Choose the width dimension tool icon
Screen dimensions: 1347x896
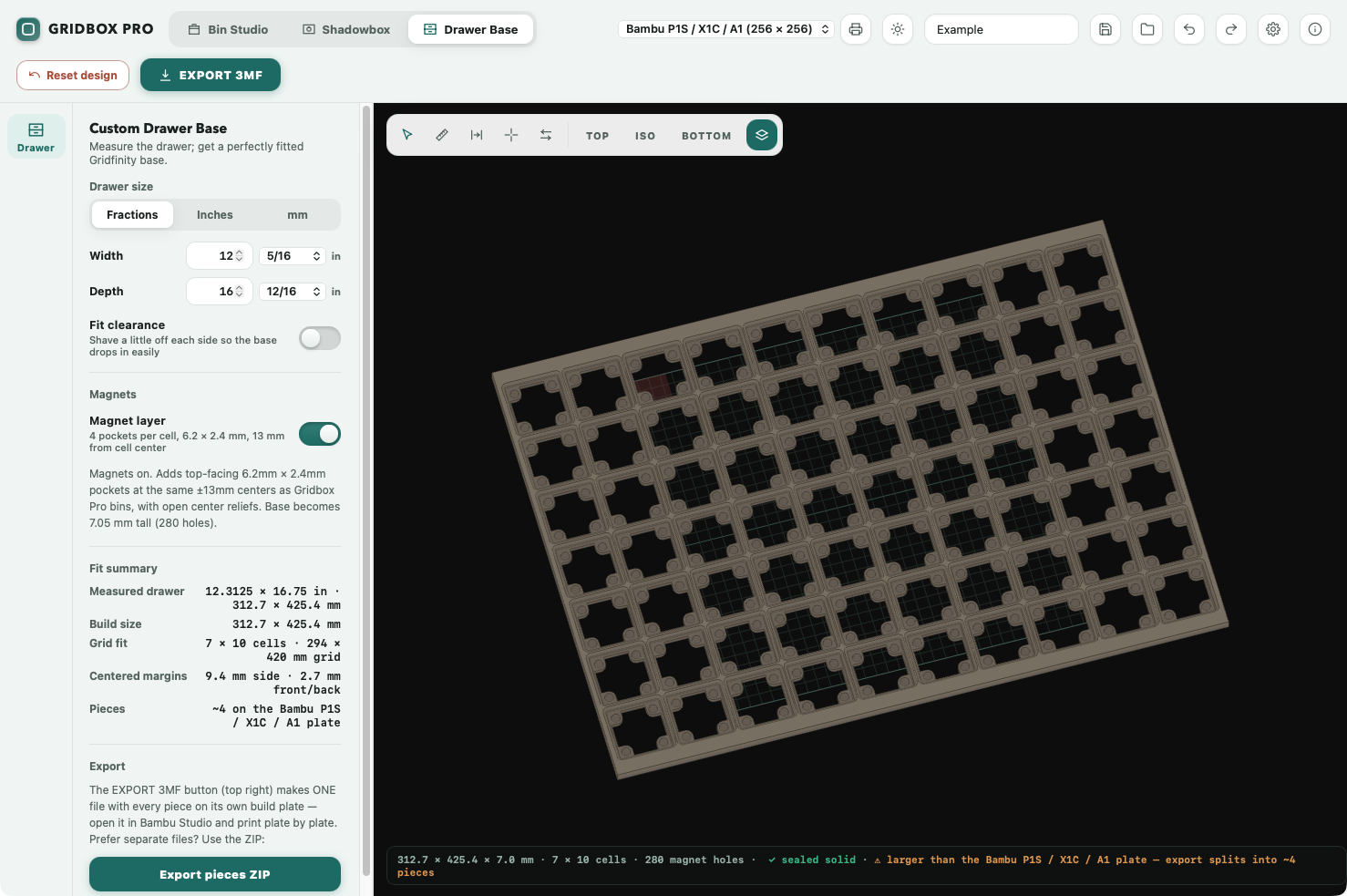coord(477,135)
